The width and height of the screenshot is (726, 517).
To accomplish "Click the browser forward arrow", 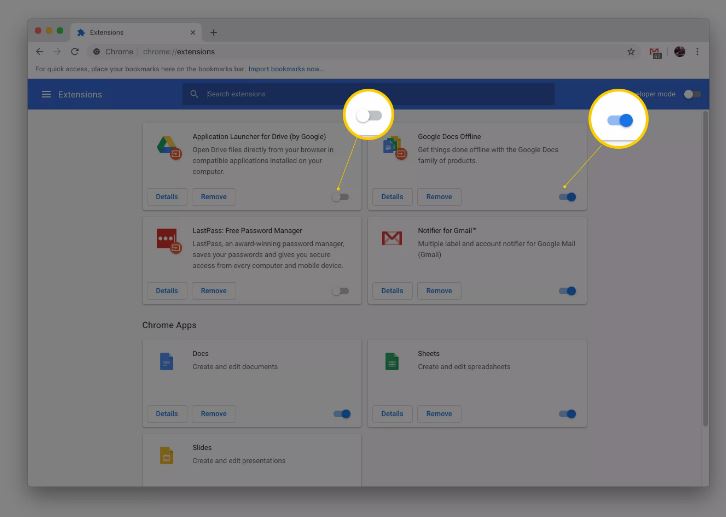I will 57,51.
